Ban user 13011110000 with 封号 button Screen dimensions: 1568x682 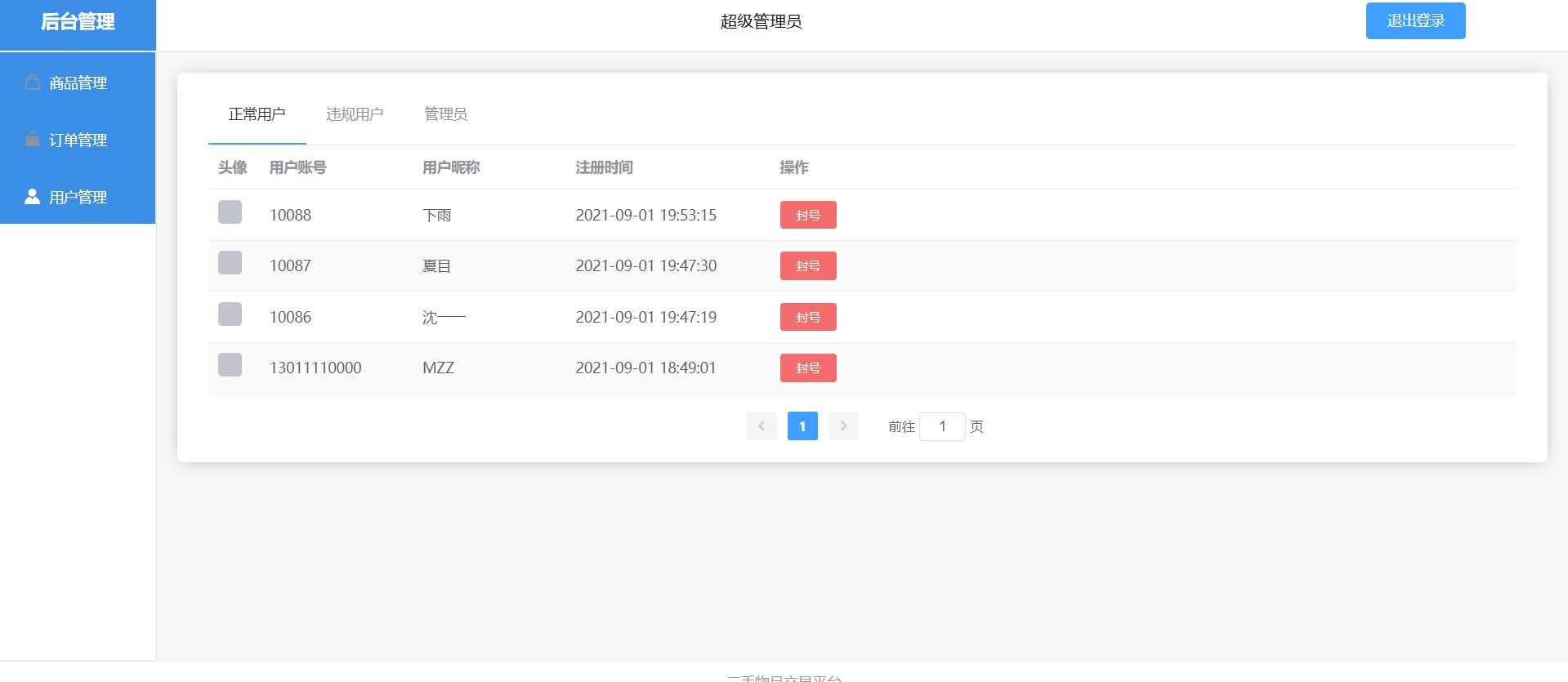[x=808, y=368]
